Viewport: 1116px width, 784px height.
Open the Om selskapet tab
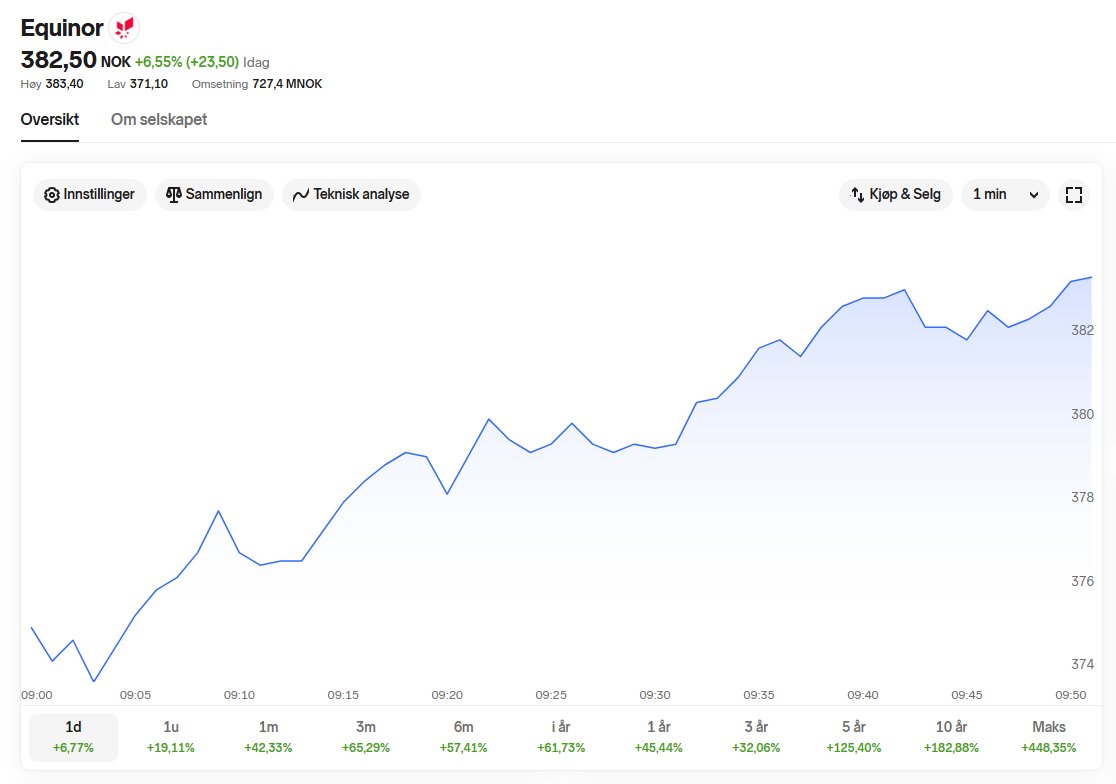click(x=159, y=120)
